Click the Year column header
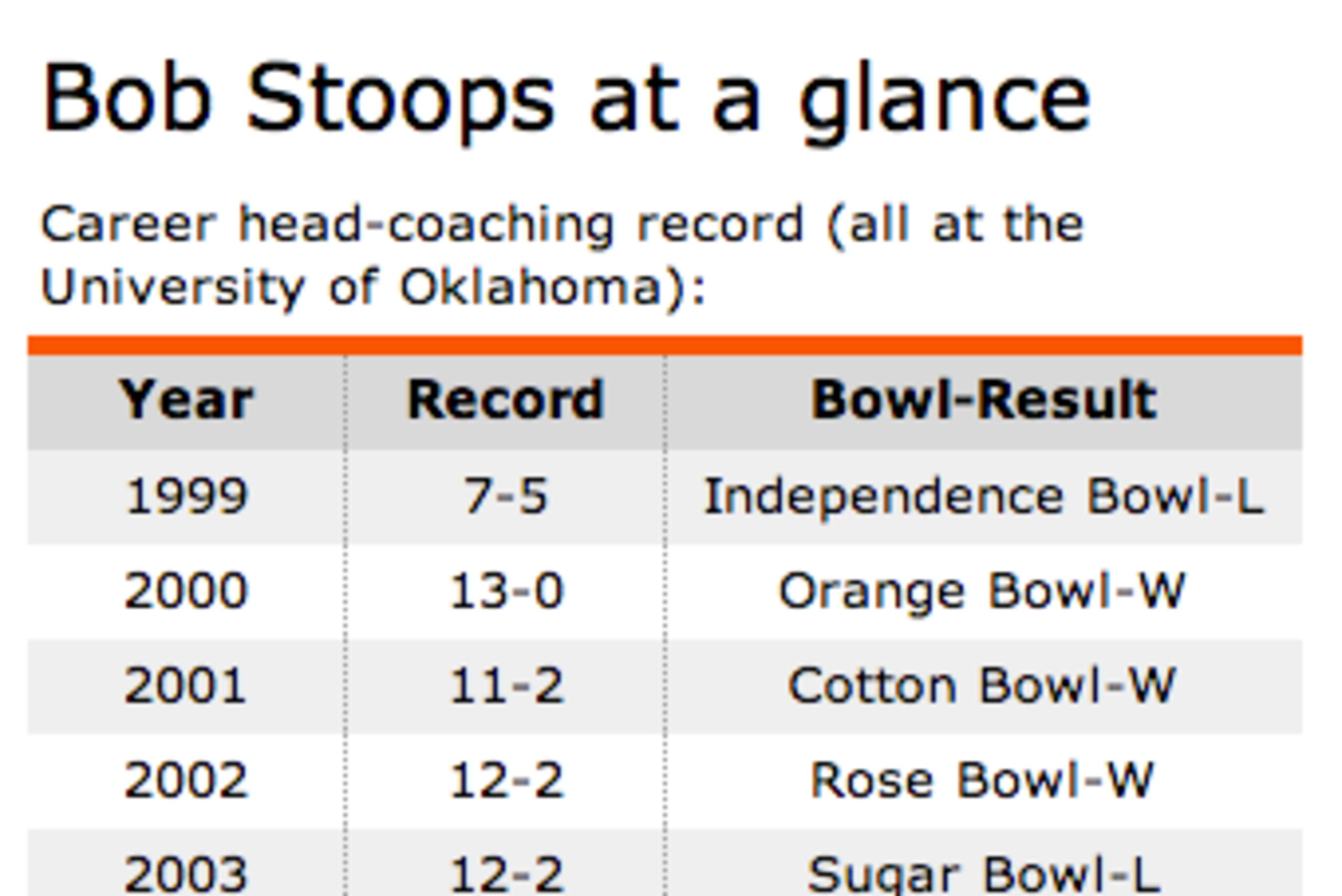1342x896 pixels. coord(186,400)
